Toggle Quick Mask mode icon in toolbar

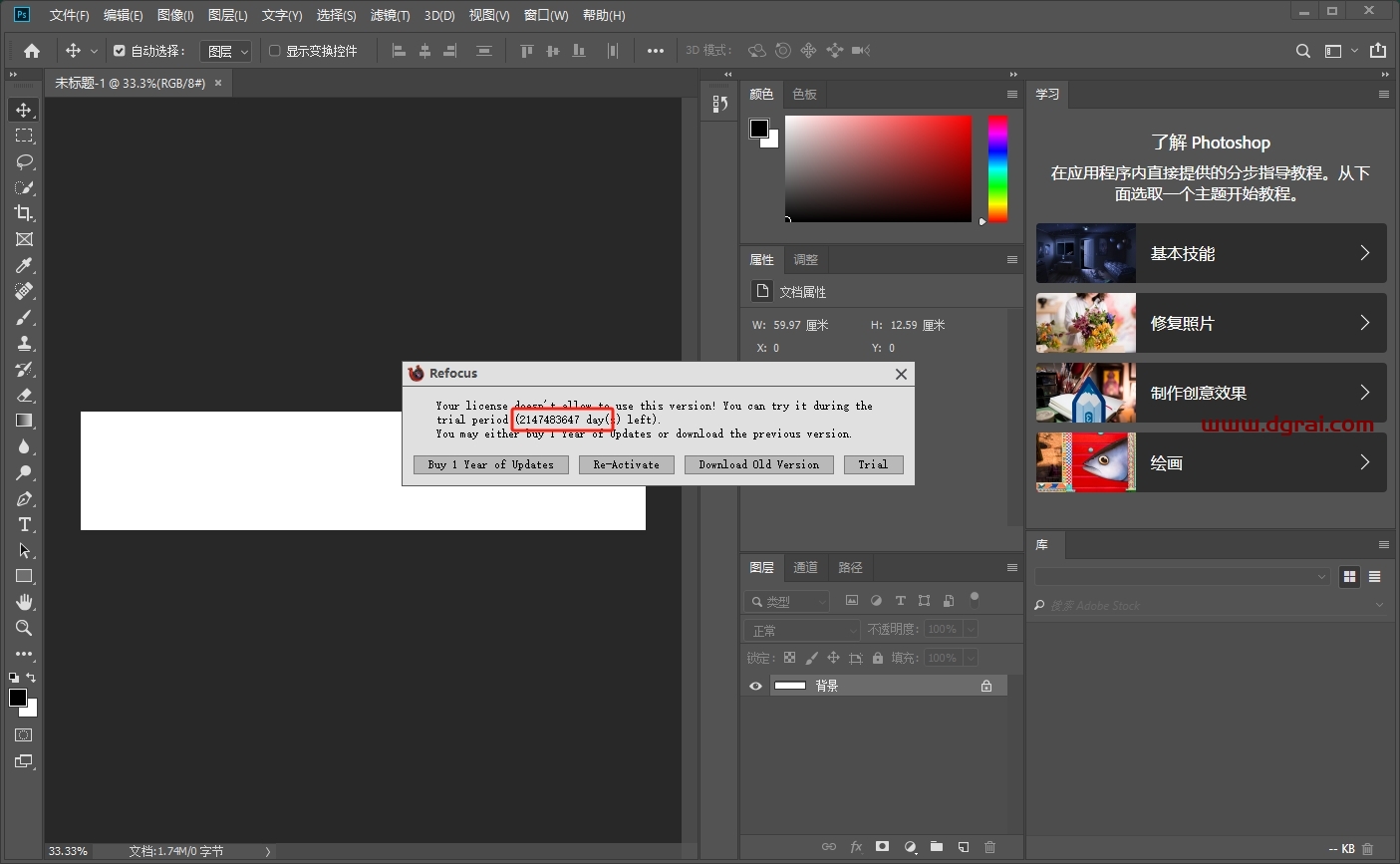click(24, 734)
